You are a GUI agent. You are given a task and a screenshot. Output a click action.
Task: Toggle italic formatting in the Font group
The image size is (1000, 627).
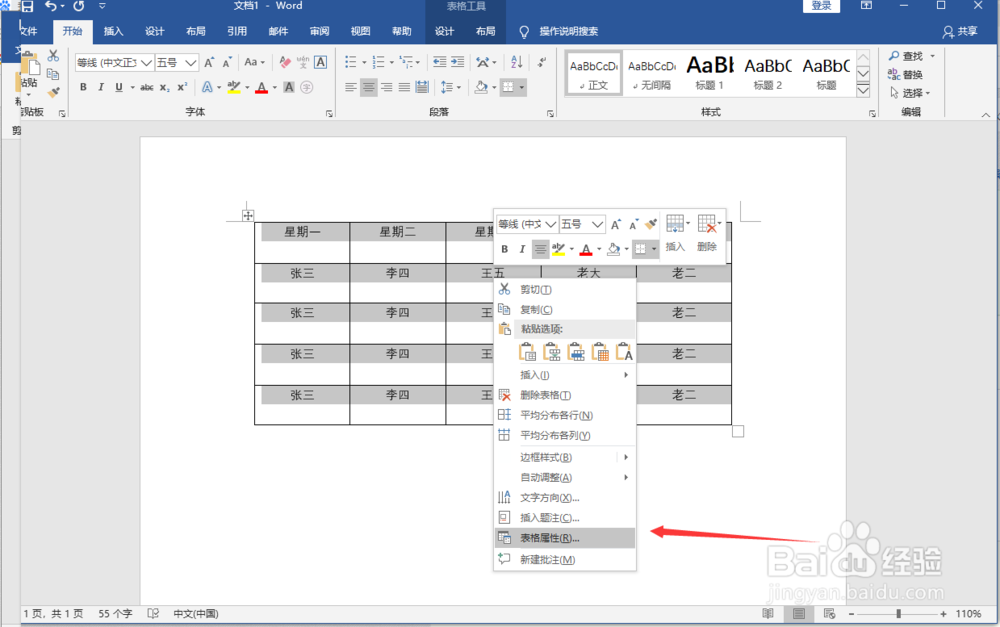[101, 87]
